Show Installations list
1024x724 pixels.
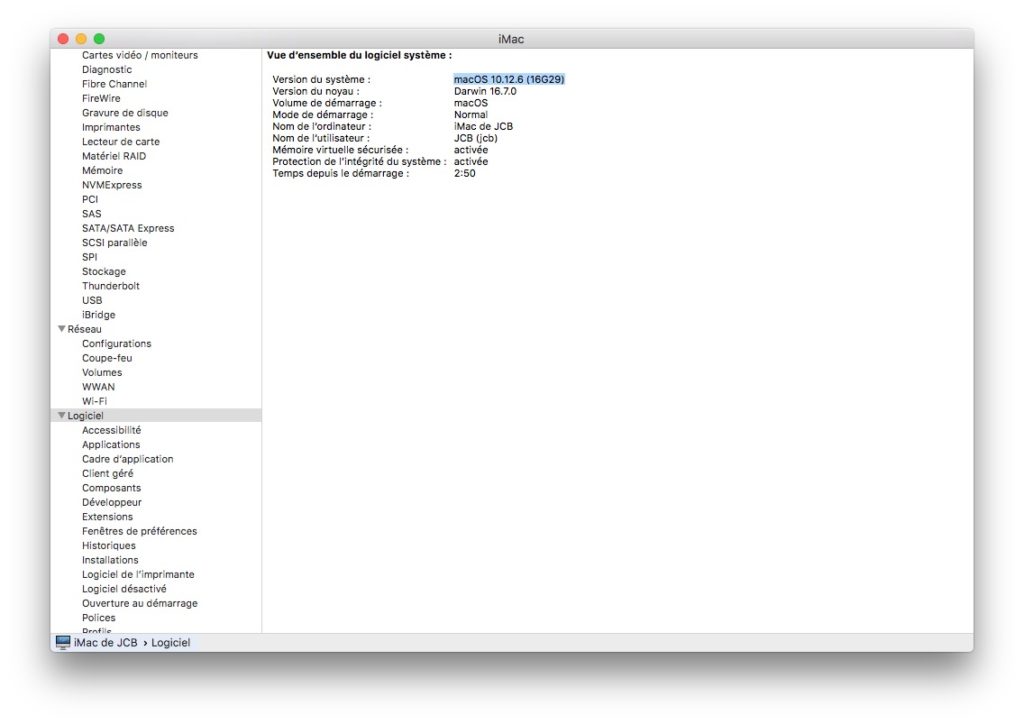pos(110,559)
